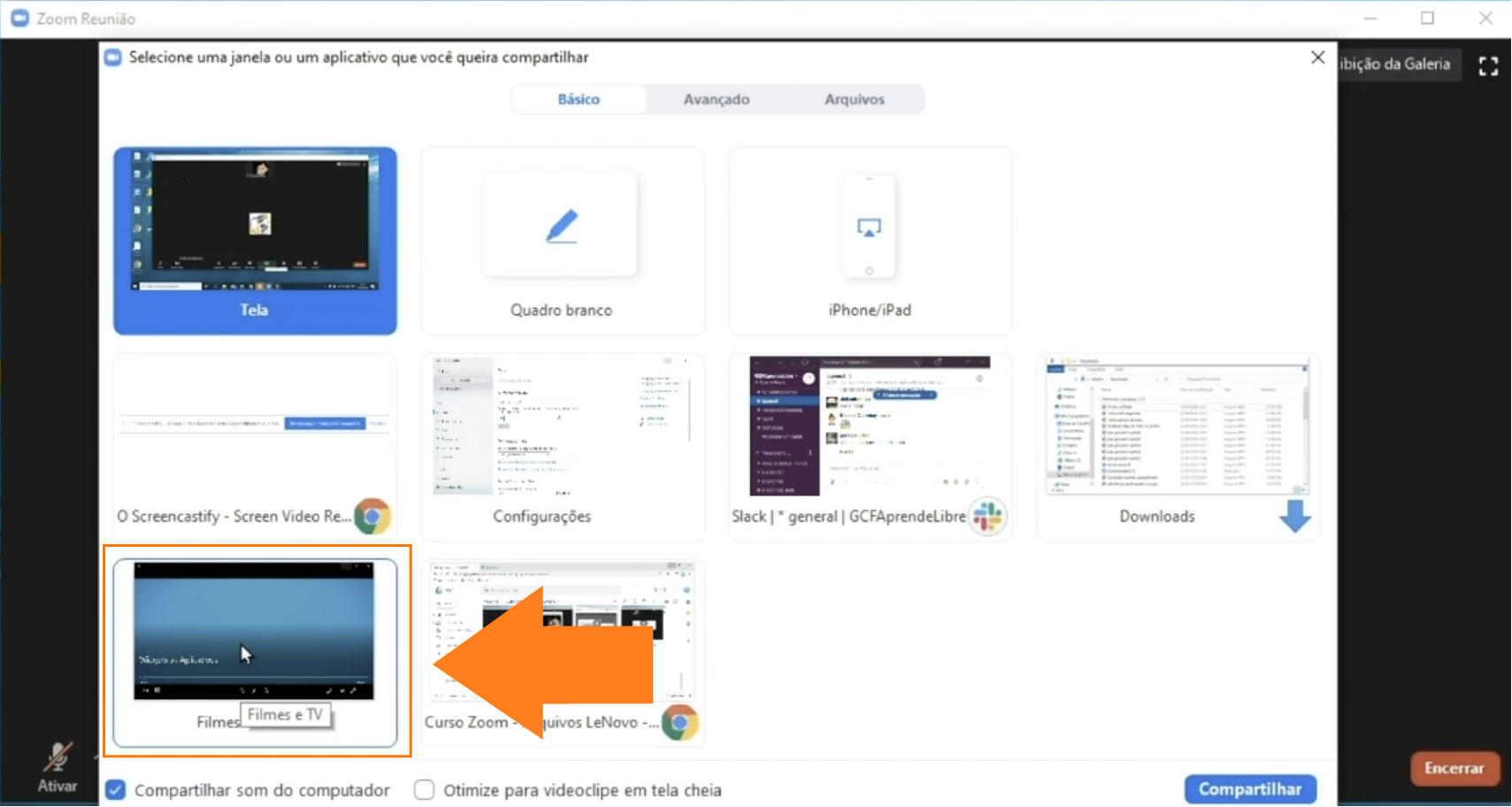Screen dimensions: 1512x807
Task: Unmute with the Ativar microphone icon
Action: click(x=58, y=767)
